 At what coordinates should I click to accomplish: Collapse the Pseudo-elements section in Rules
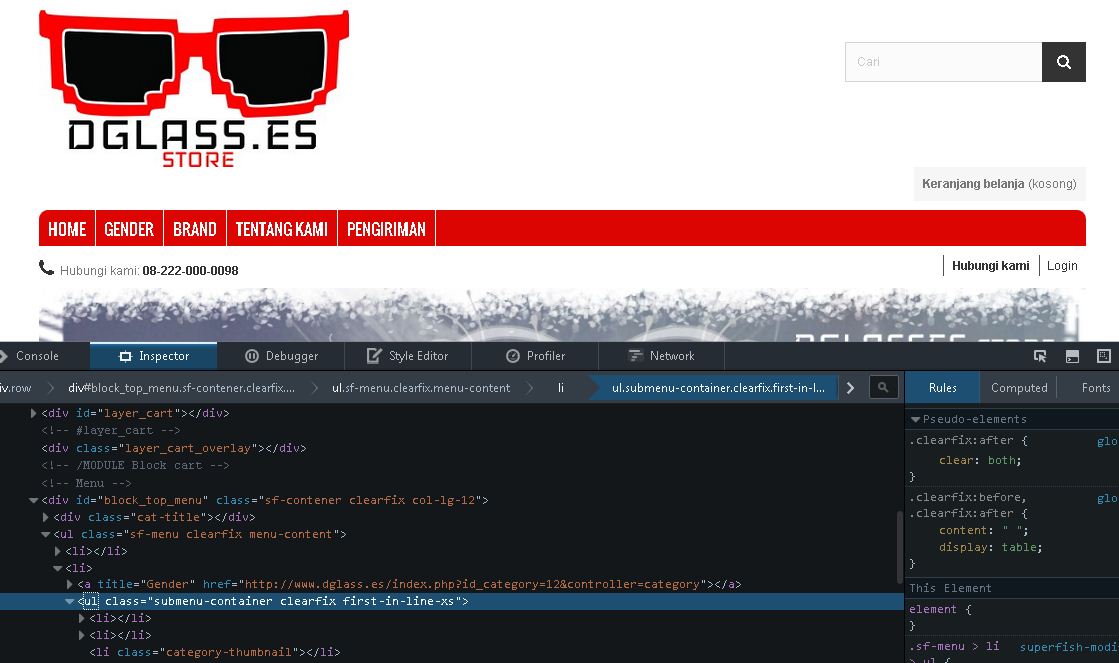click(915, 419)
